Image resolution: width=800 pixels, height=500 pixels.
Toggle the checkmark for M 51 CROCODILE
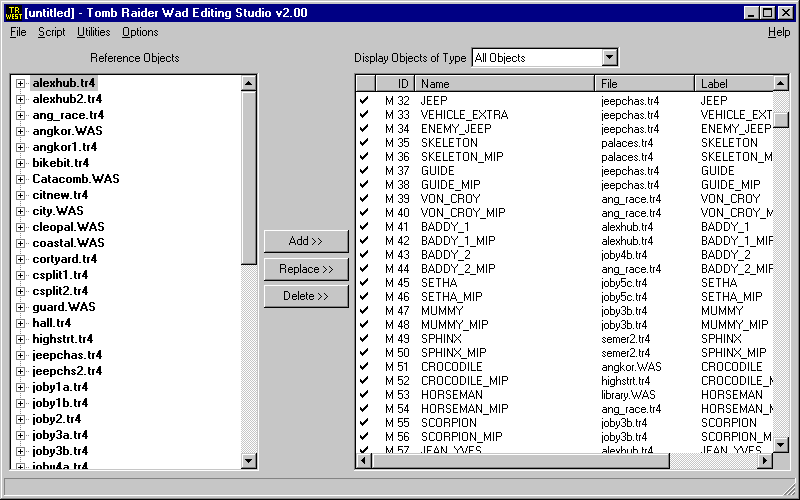[x=364, y=366]
